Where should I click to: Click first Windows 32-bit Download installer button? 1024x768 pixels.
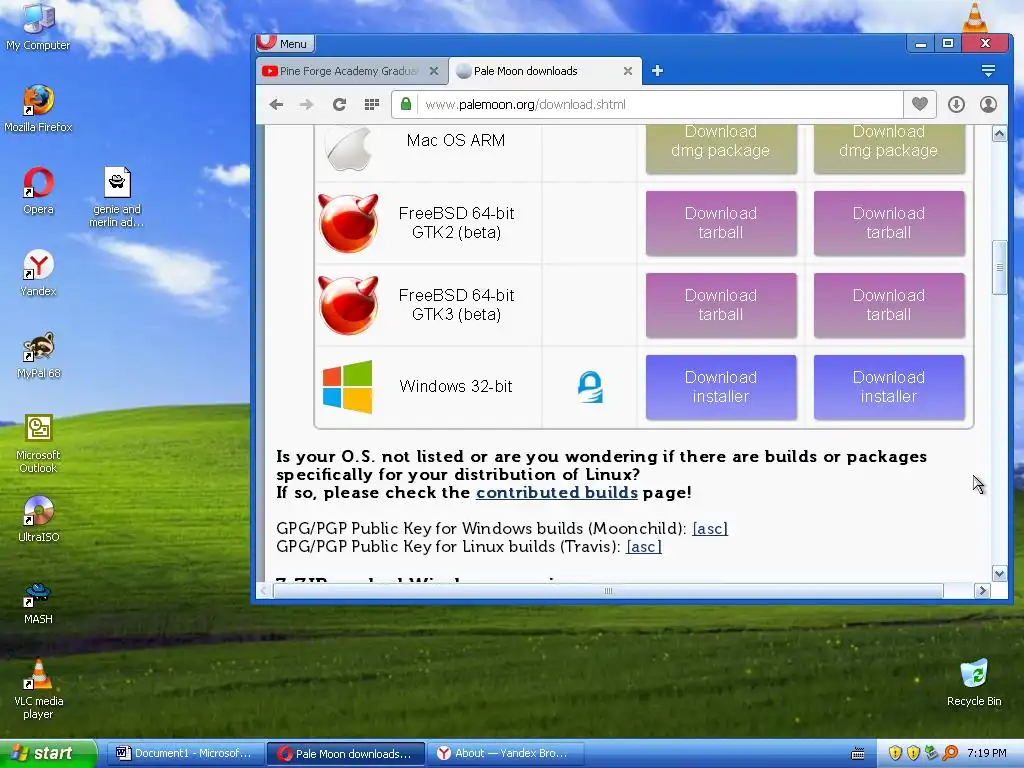pos(721,387)
